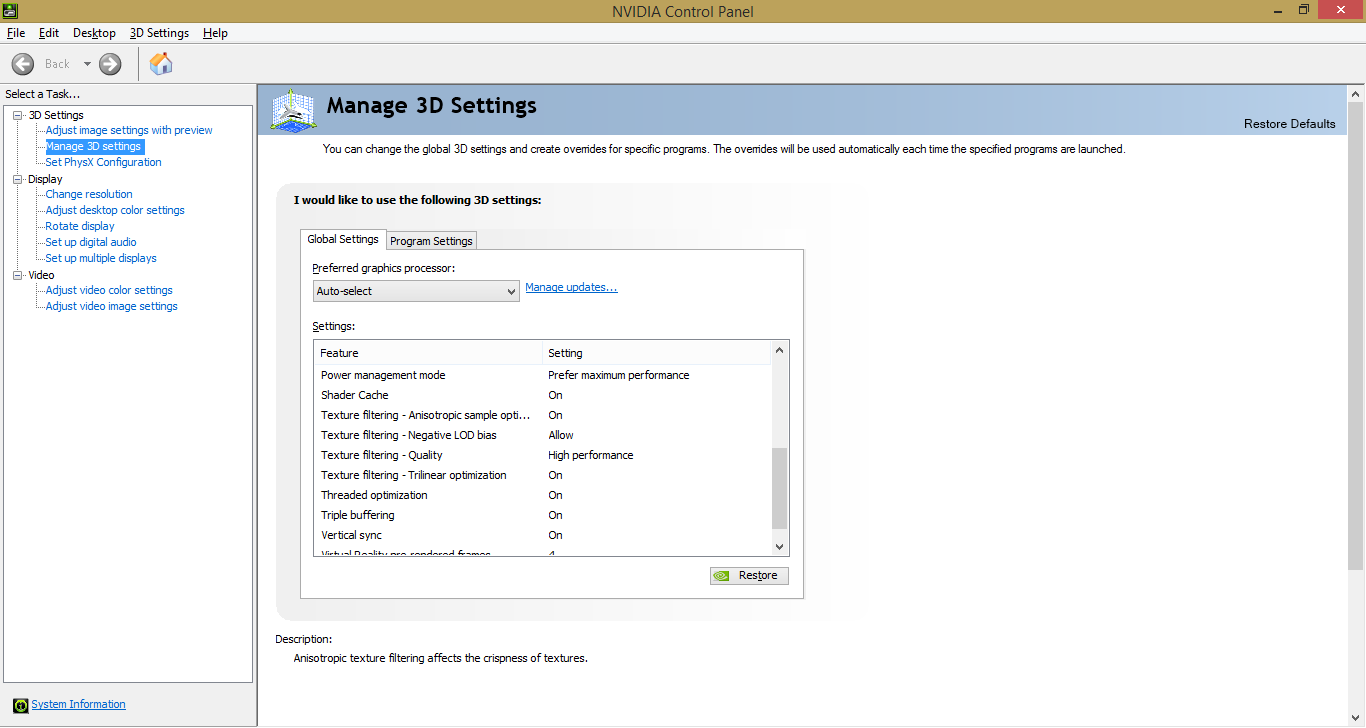The image size is (1366, 728).
Task: Click main page scroll up arrow
Action: pyautogui.click(x=1356, y=94)
